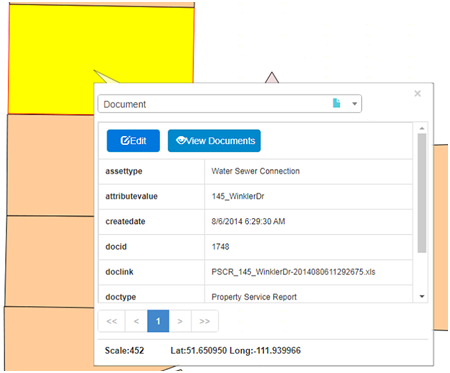
Task: Go to first page with << button
Action: 112,321
